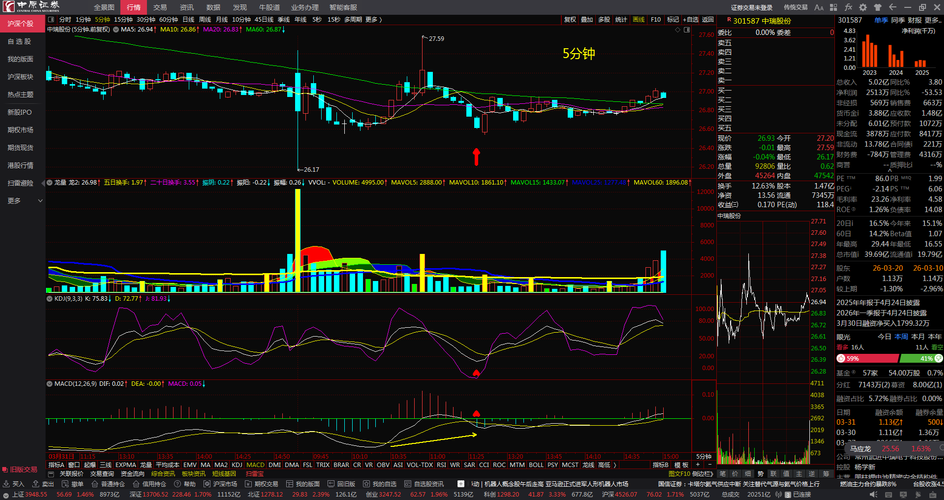This screenshot has height=500, width=944.
Task: Click panel toggle icon left of 分时
Action: 52,19
